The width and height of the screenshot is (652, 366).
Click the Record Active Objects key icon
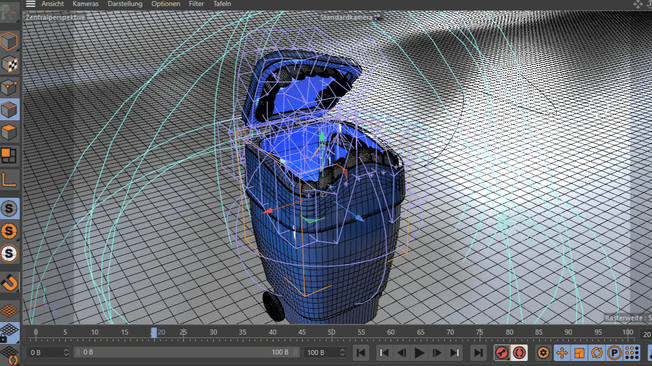(x=501, y=353)
